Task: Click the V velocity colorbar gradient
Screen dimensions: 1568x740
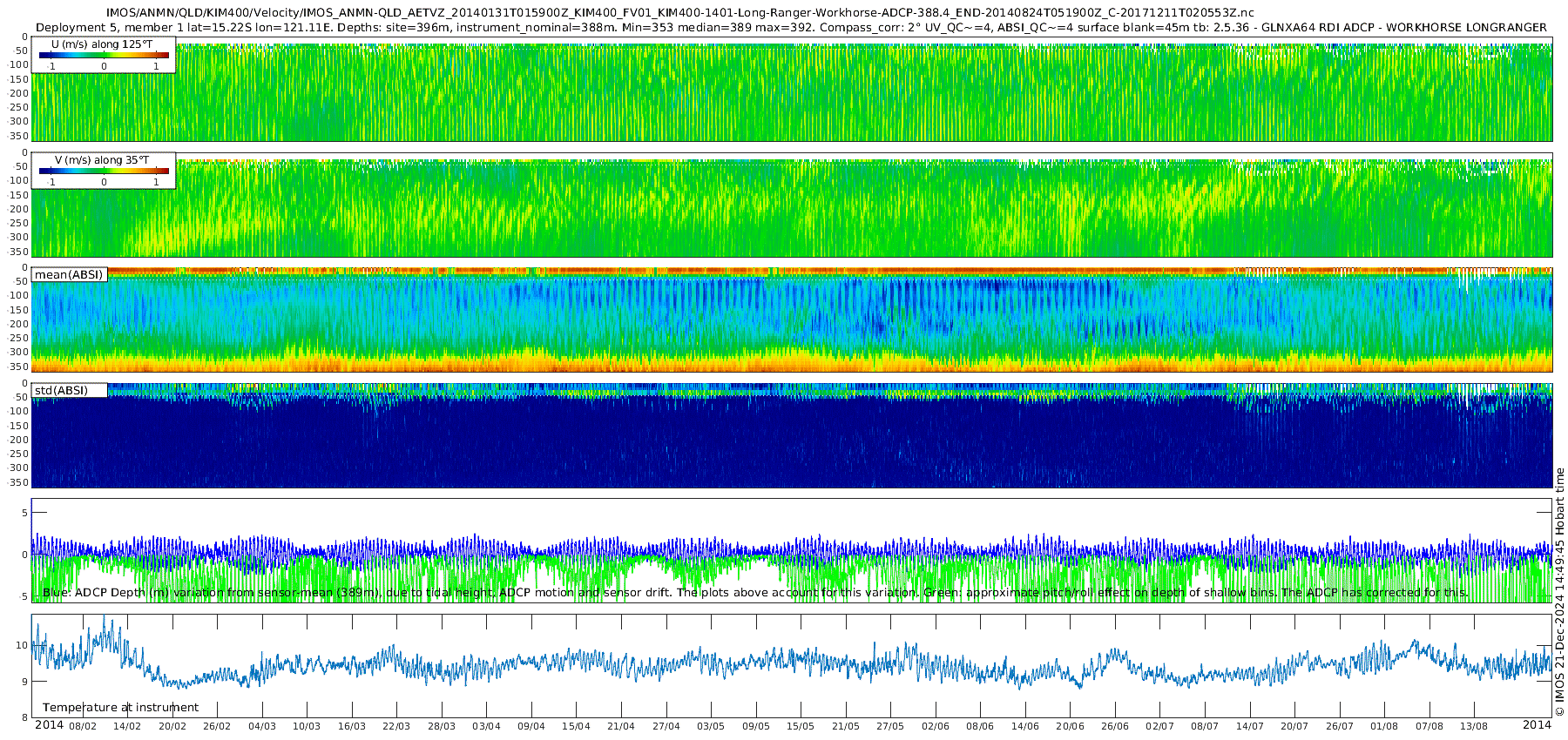Action: [104, 172]
